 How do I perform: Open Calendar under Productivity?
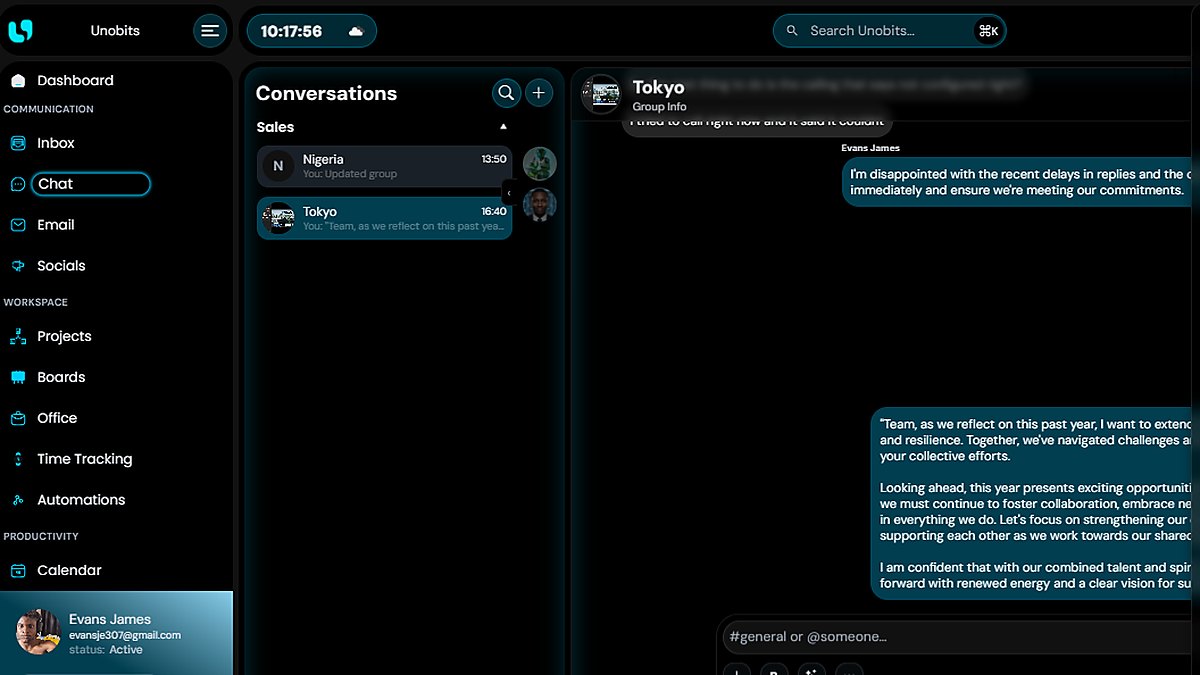click(69, 570)
